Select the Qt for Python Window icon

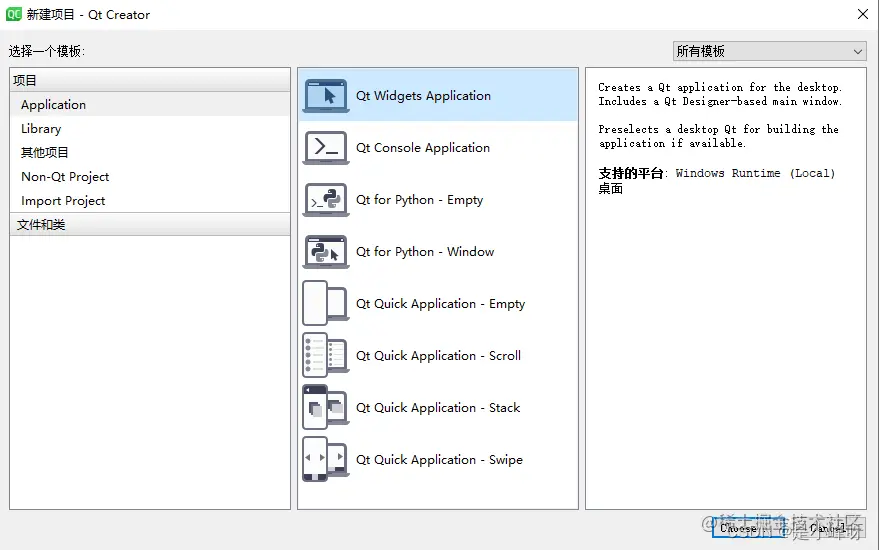point(326,252)
